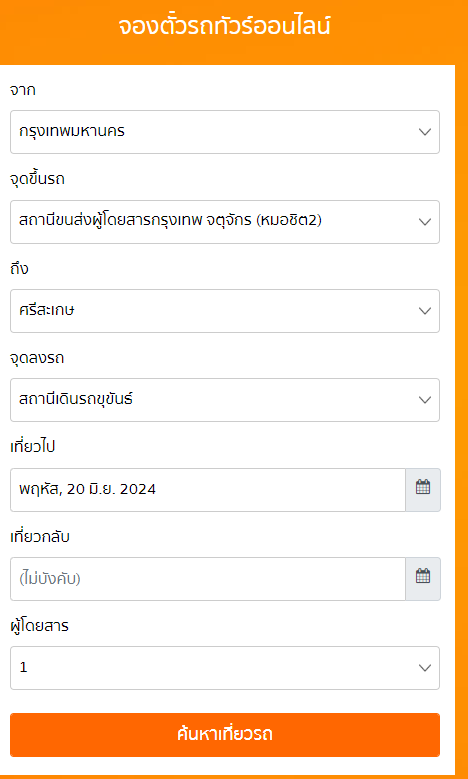
Task: Focus the return date field (ไม่บังคับ)
Action: (x=208, y=579)
